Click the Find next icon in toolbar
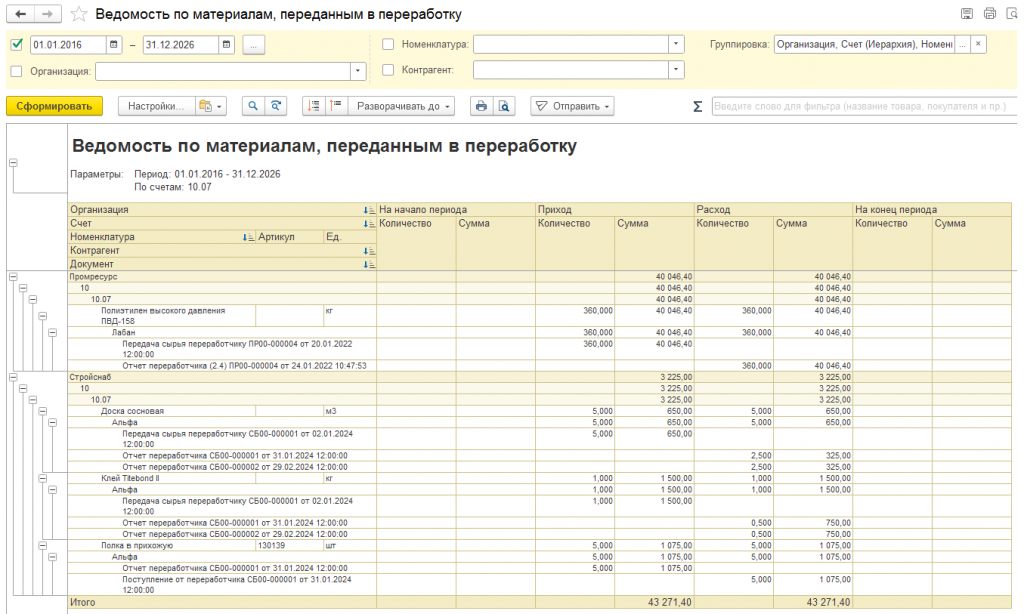1024x614 pixels. click(x=276, y=106)
